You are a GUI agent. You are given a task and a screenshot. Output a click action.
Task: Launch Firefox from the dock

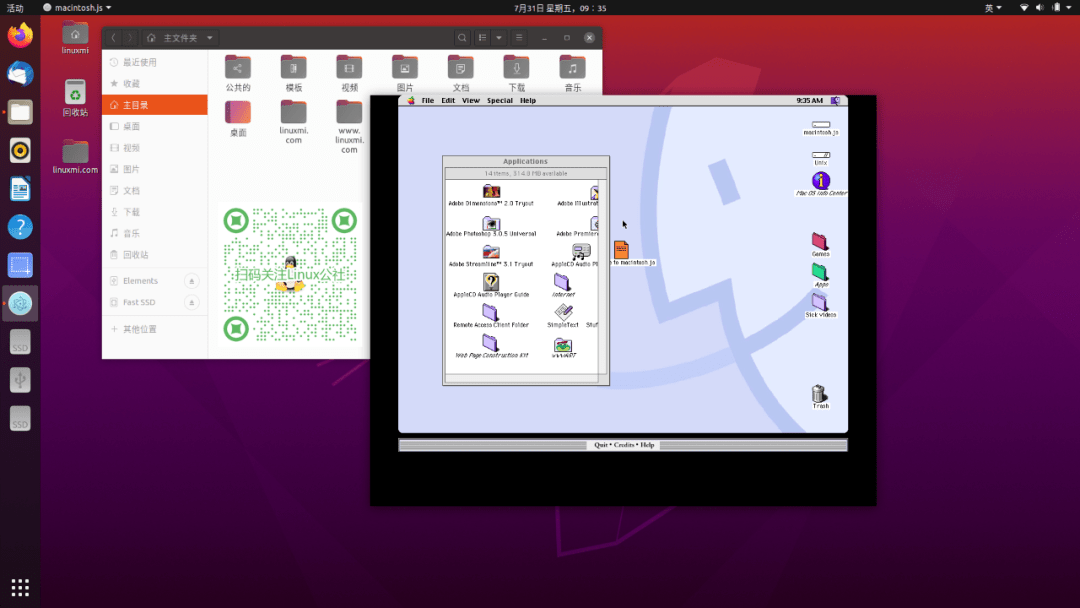(x=20, y=35)
